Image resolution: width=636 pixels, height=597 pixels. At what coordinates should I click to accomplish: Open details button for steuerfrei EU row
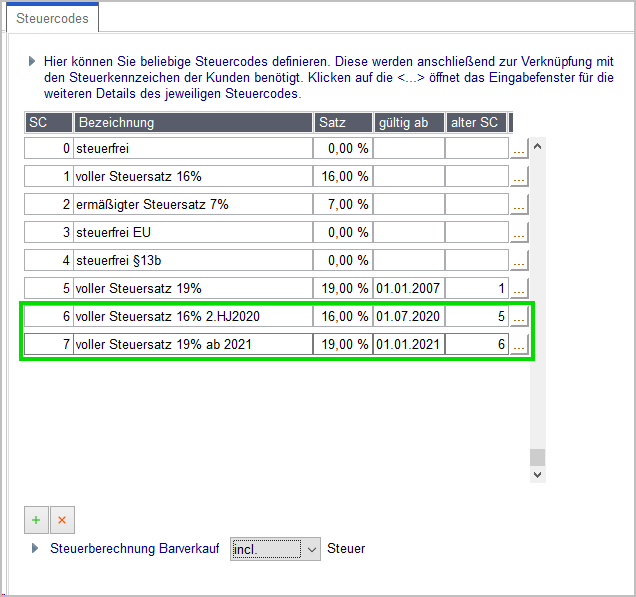pos(519,232)
